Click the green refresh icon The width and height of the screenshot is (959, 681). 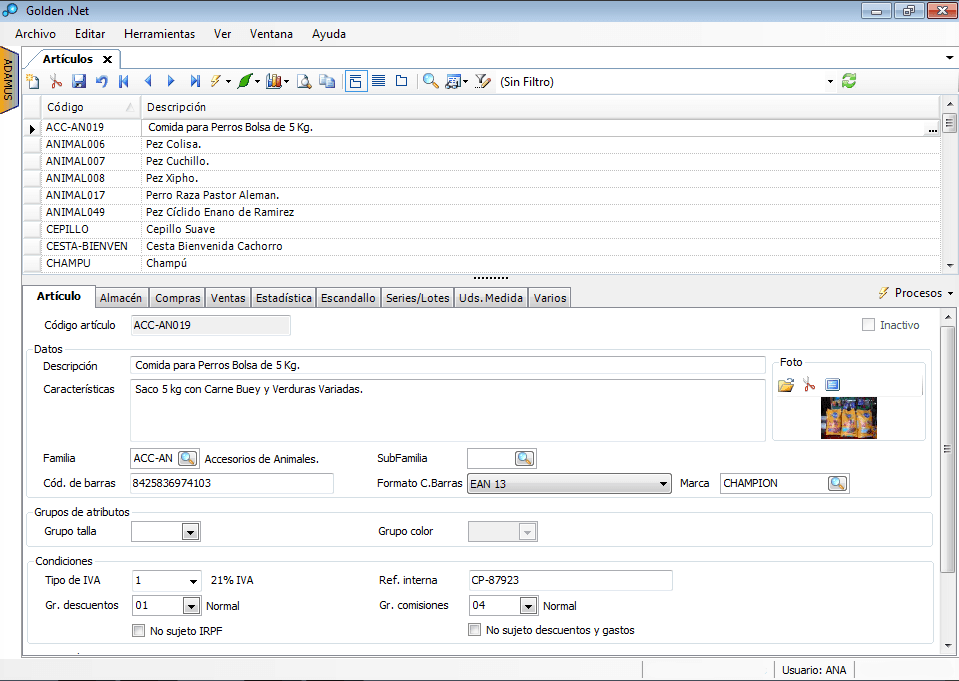tap(849, 82)
